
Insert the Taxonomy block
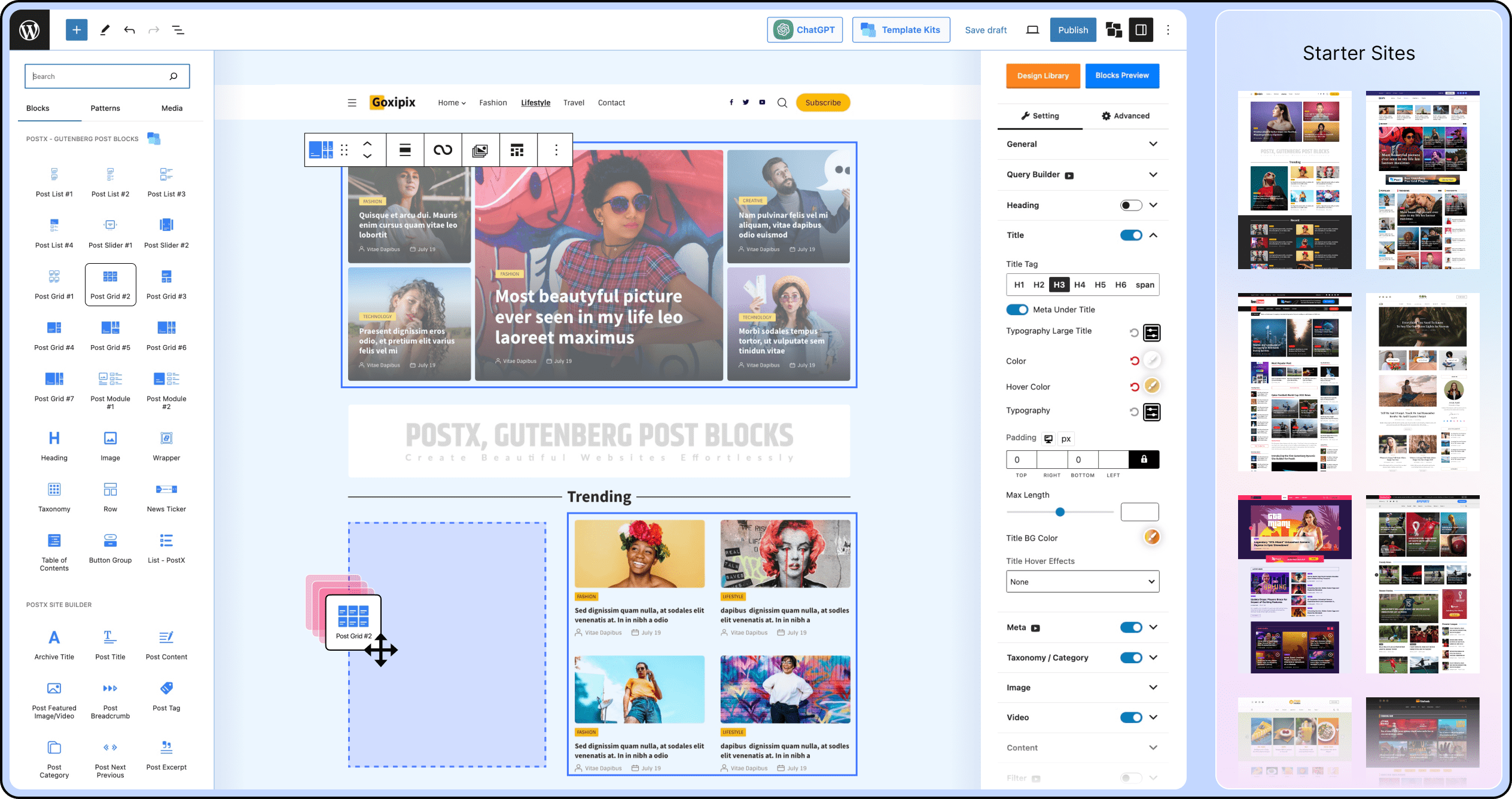coord(54,498)
